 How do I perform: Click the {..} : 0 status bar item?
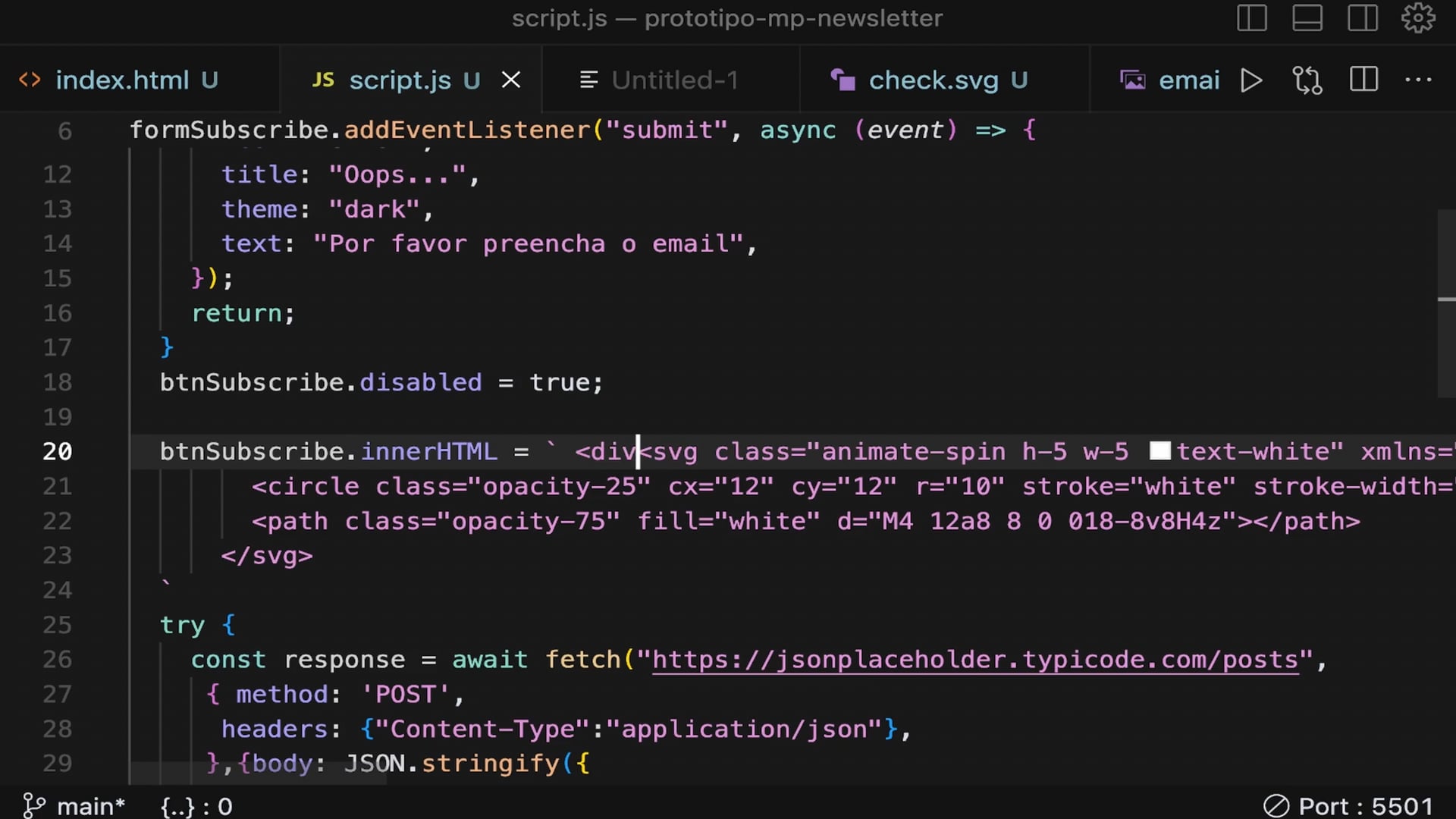click(x=196, y=806)
